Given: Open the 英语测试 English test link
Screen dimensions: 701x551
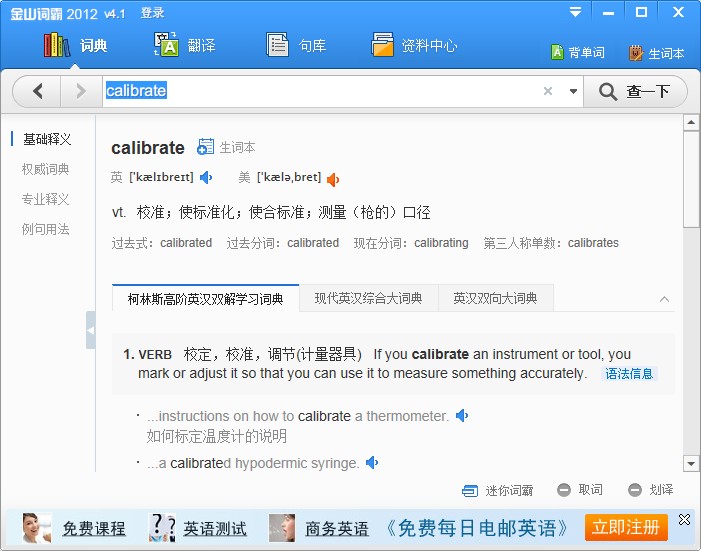Looking at the screenshot, I should pos(215,529).
